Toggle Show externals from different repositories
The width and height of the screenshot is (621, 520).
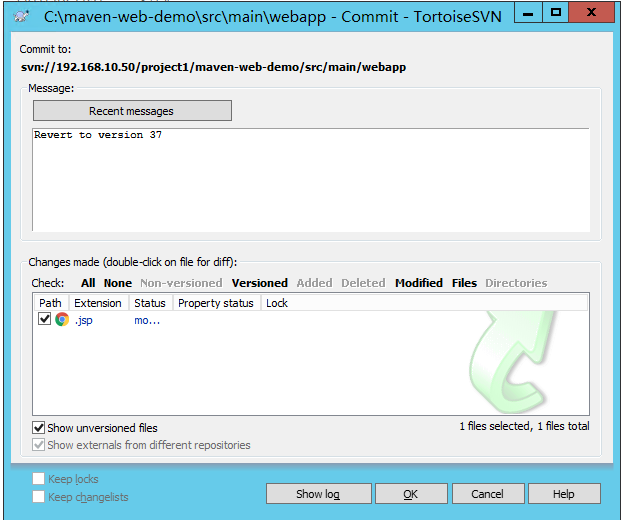tap(38, 445)
